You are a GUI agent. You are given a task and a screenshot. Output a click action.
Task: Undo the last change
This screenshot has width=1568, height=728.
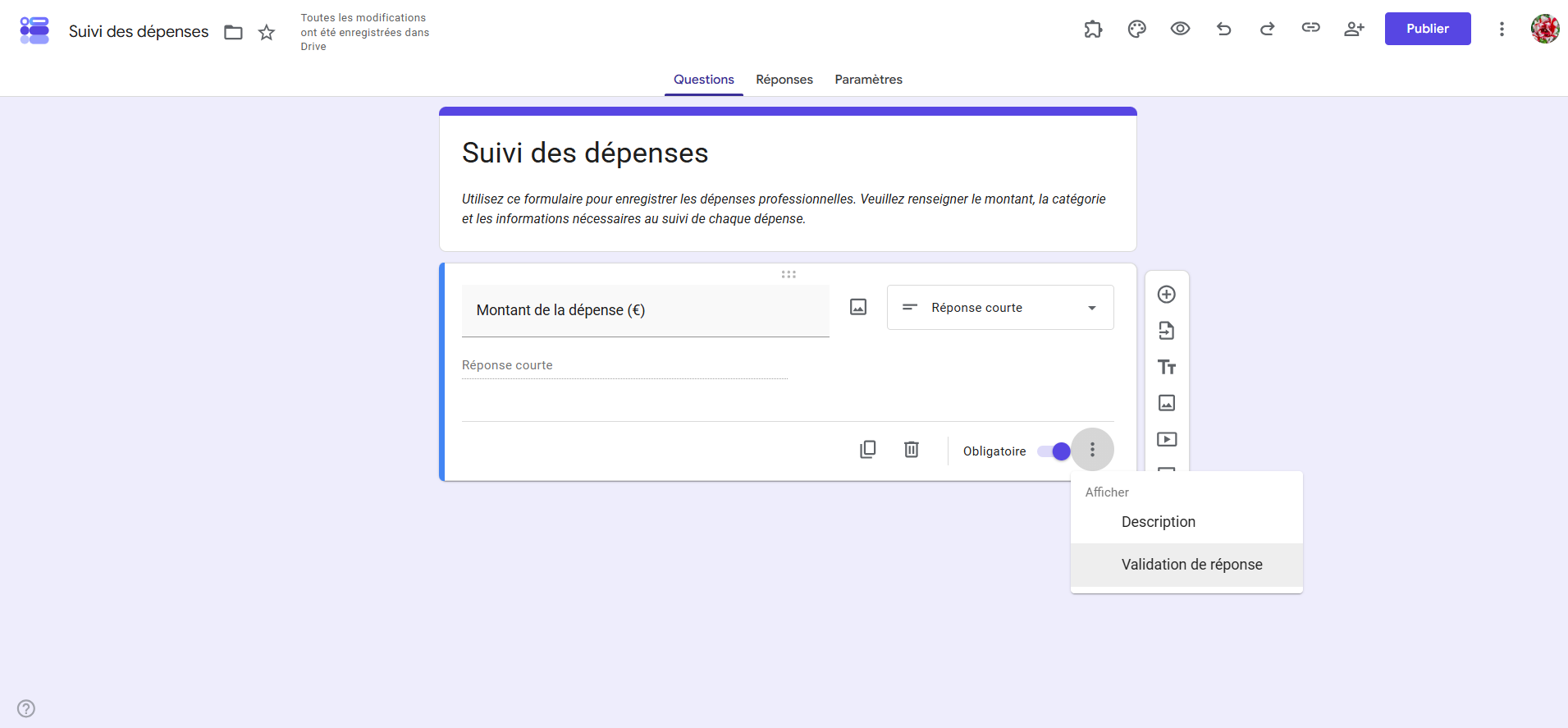[x=1224, y=29]
